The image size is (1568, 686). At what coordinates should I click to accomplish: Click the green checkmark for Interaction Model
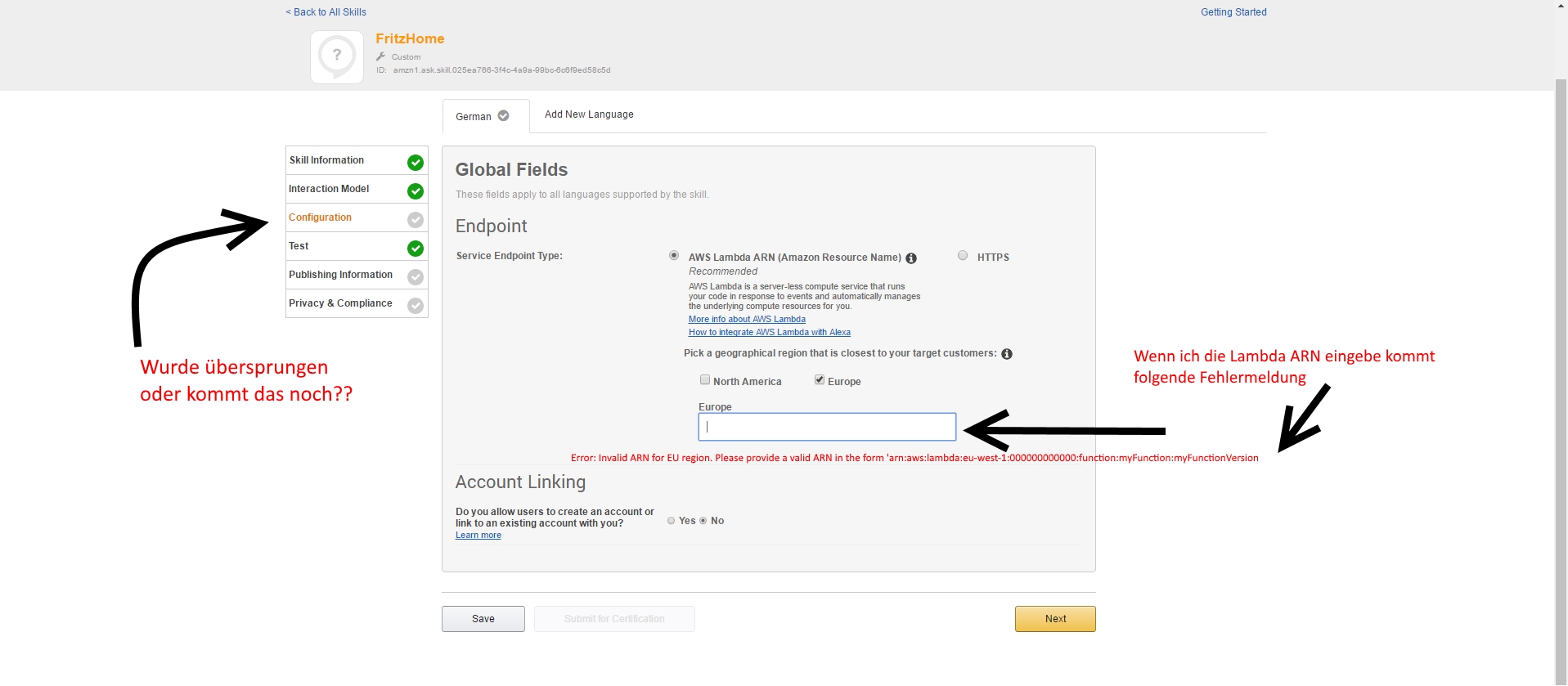416,191
